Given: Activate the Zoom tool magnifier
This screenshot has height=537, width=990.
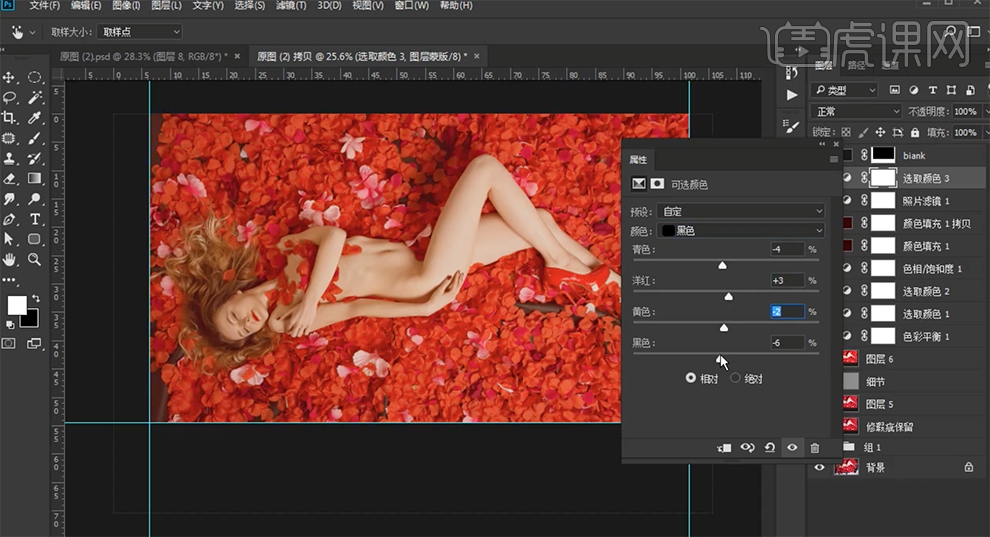Looking at the screenshot, I should (x=35, y=260).
